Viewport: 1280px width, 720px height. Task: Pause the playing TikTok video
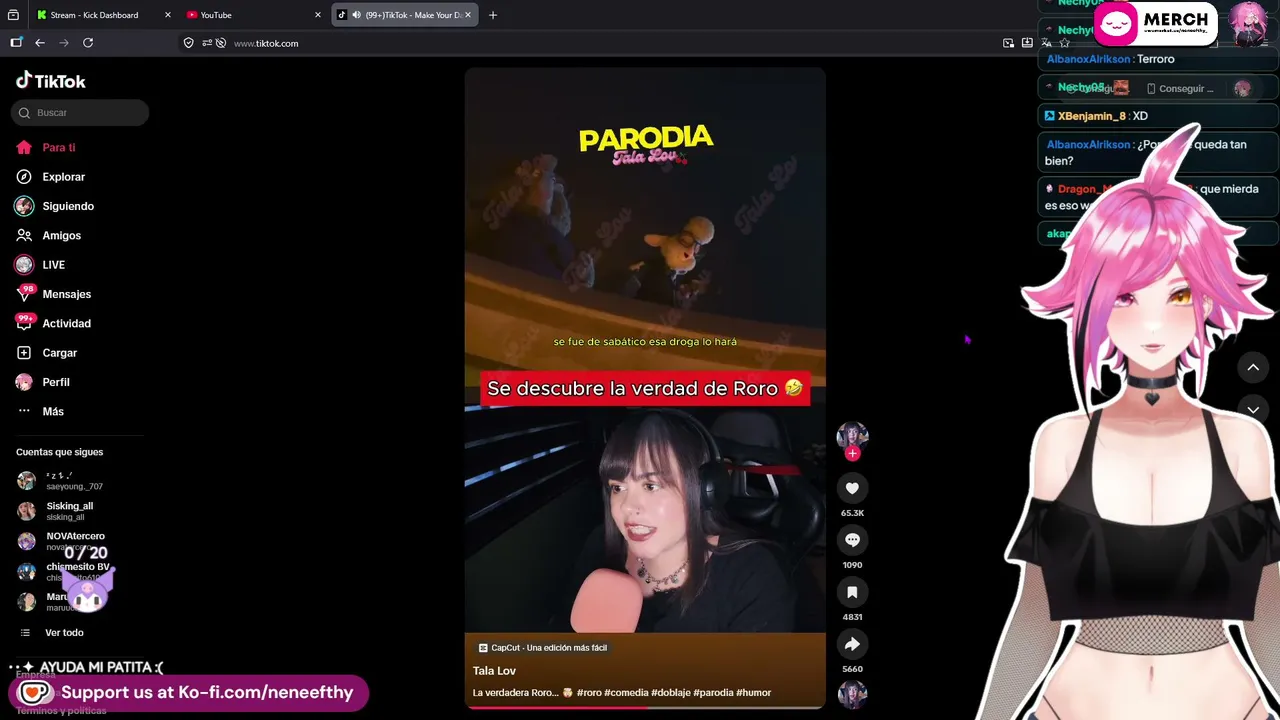pyautogui.click(x=645, y=388)
